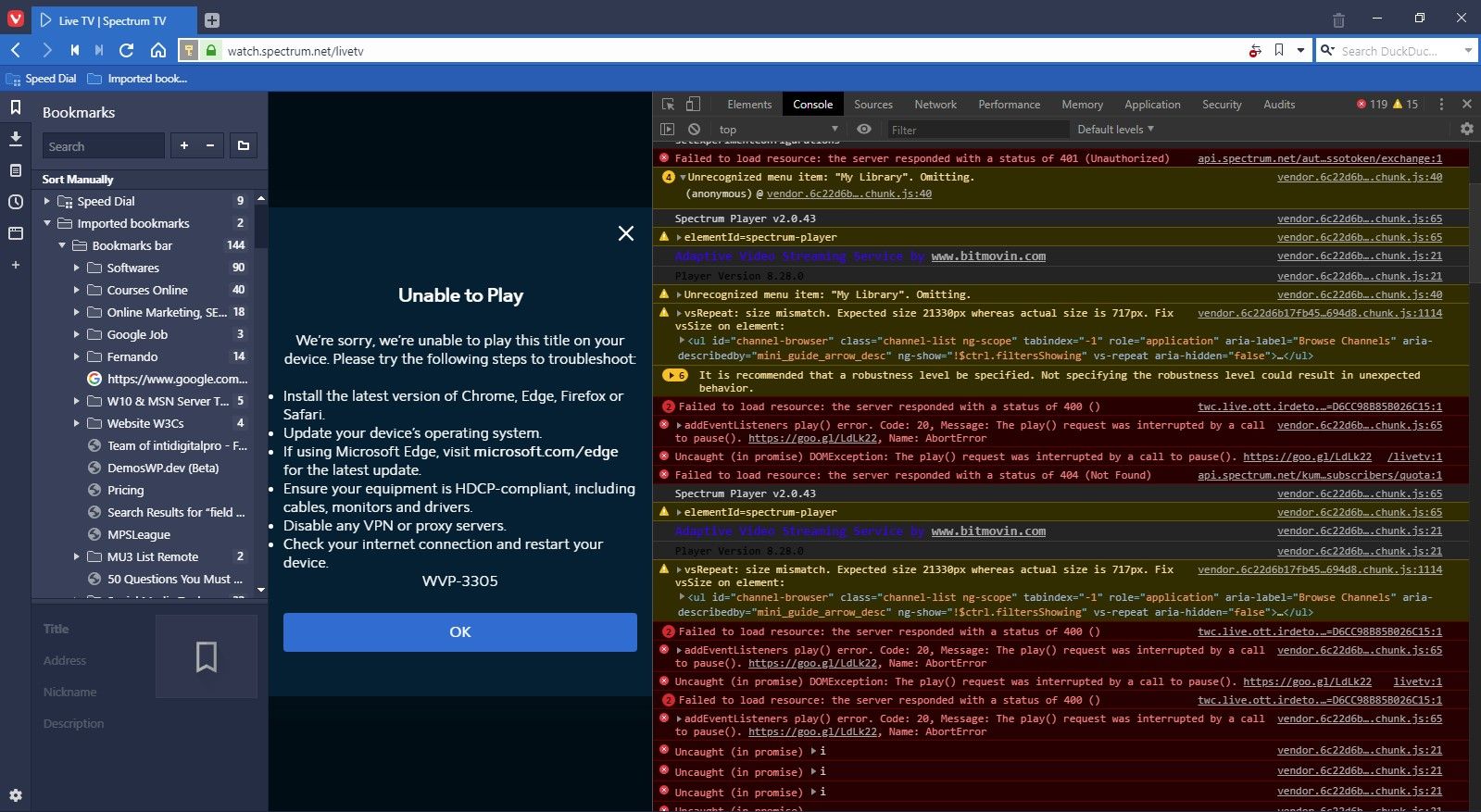The image size is (1481, 812).
Task: Open Vivaldi settings gear icon
Action: [16, 794]
